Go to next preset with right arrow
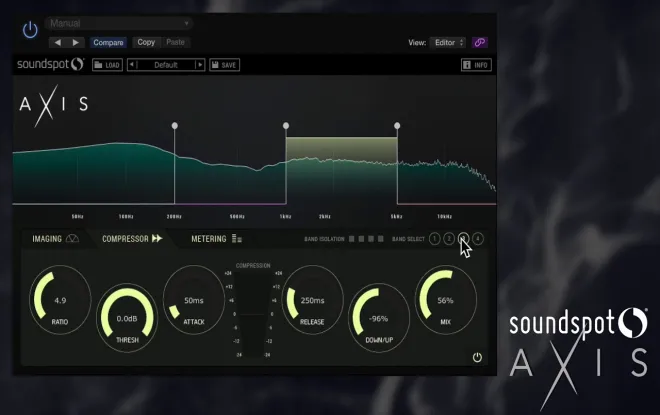This screenshot has width=660, height=415. coord(76,42)
